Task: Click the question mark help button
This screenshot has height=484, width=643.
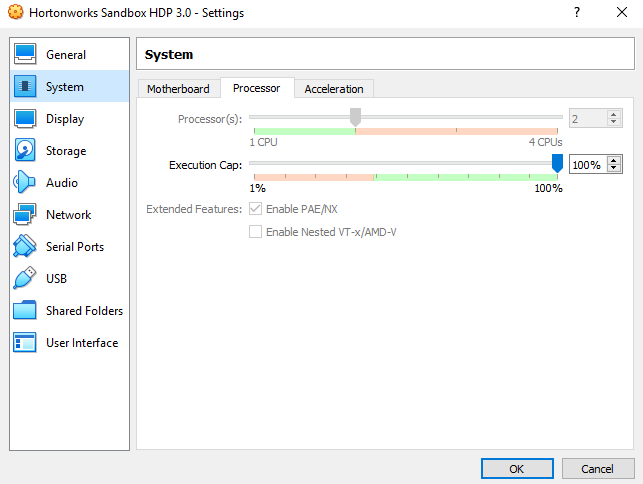Action: tap(577, 12)
